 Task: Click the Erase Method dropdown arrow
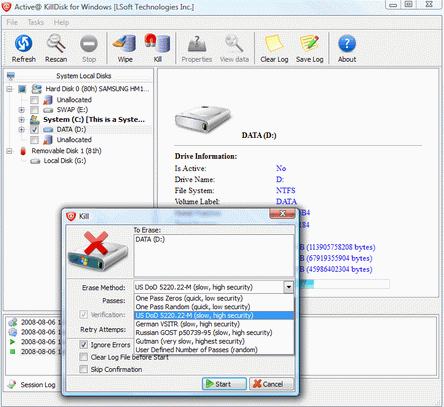[x=288, y=287]
